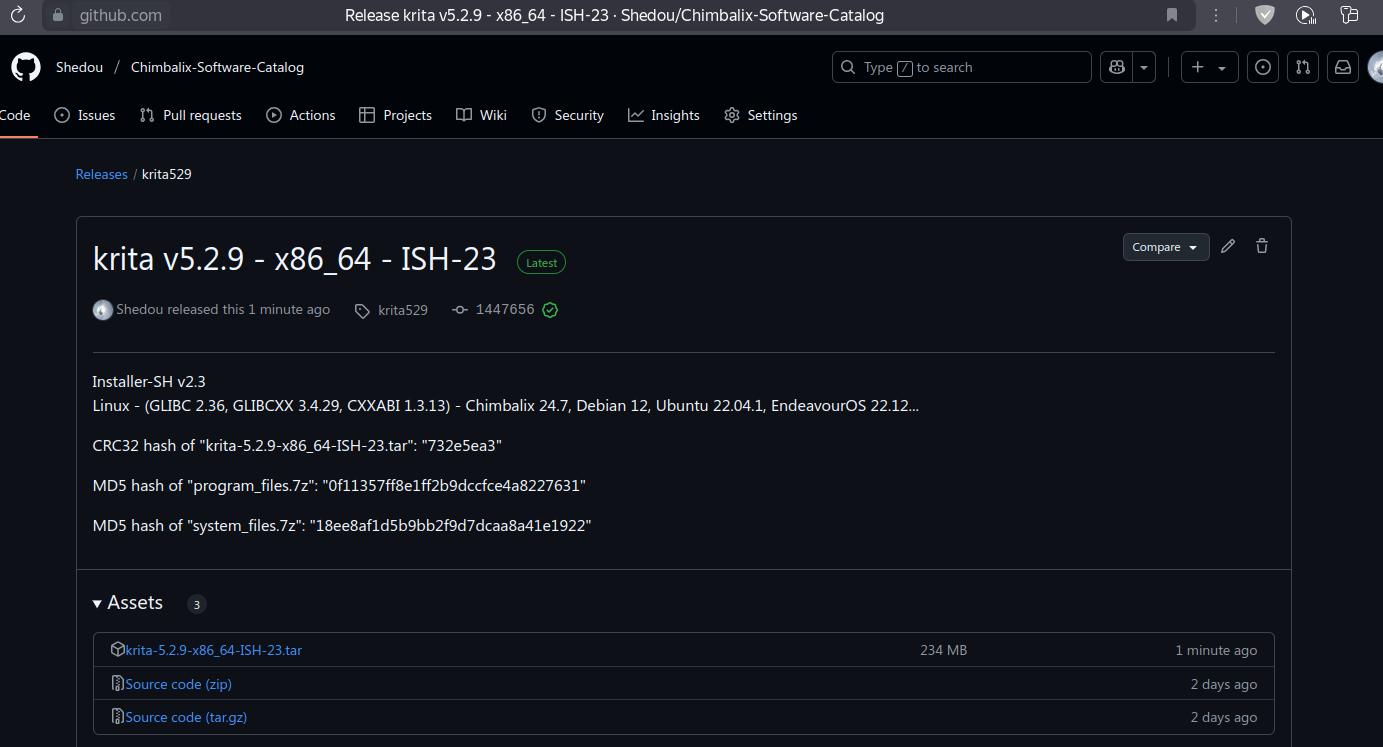Click the media playlist icon in browser toolbar
Screen dimensions: 1383x747
(1306, 15)
